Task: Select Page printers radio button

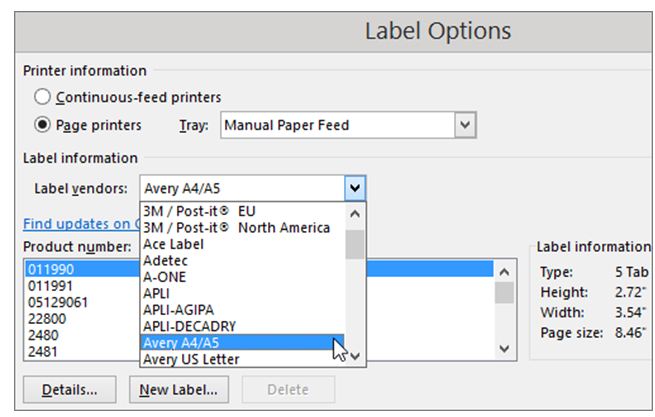Action: (x=42, y=125)
